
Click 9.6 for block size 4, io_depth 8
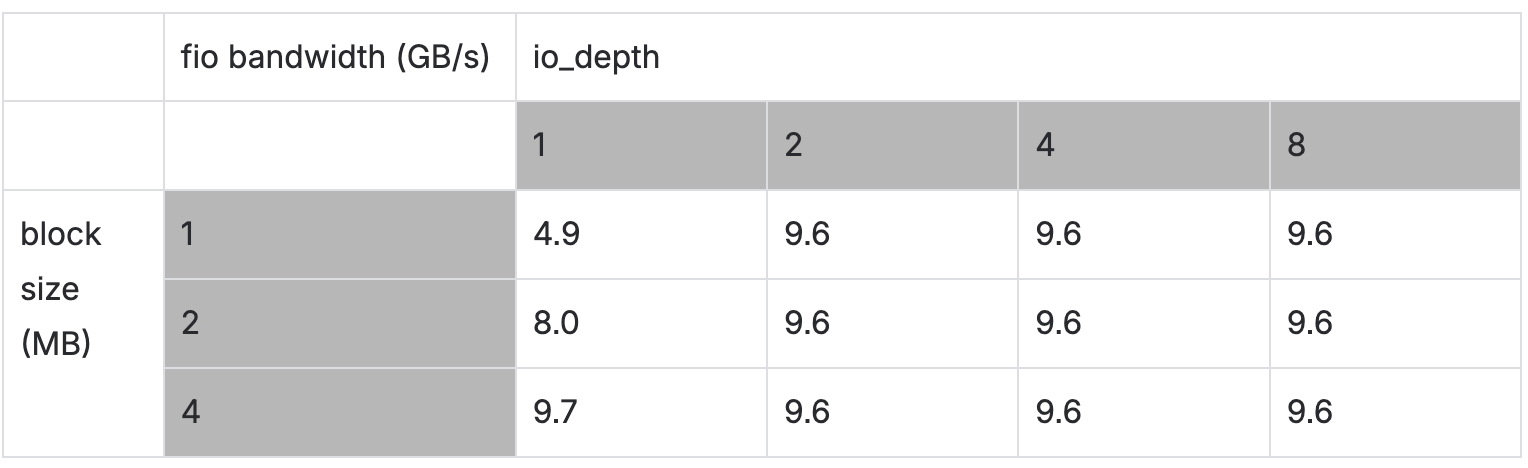1395,412
